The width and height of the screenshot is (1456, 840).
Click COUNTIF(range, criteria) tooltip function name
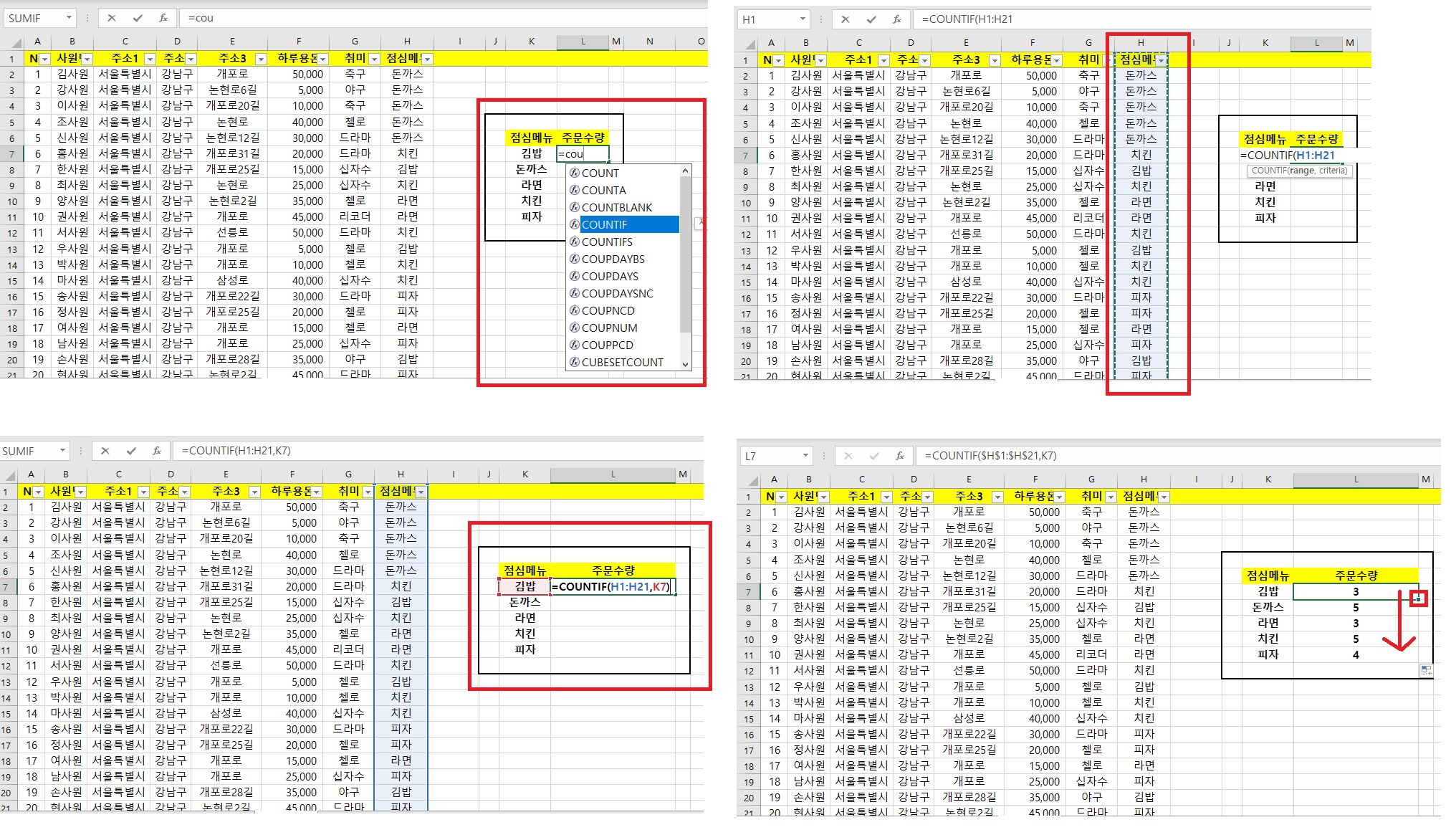(x=1269, y=171)
